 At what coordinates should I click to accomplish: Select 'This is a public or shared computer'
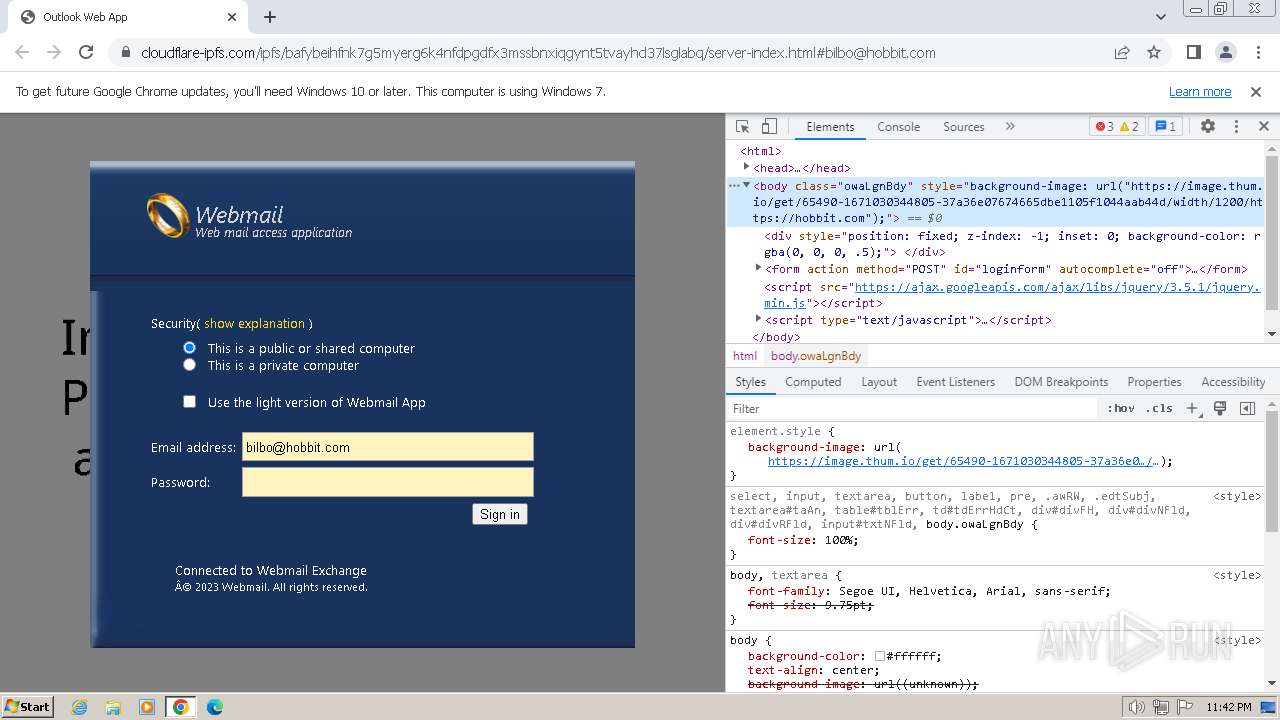189,347
